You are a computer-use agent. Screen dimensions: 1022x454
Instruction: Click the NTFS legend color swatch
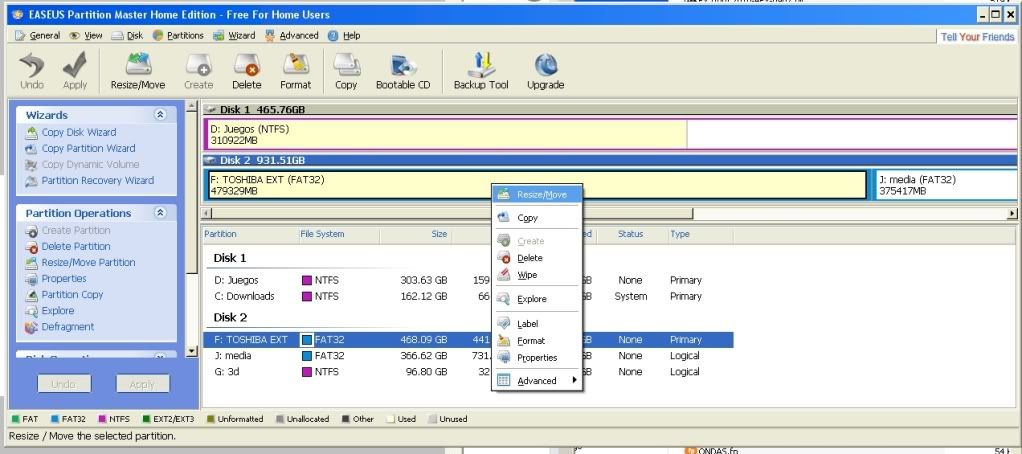(102, 419)
